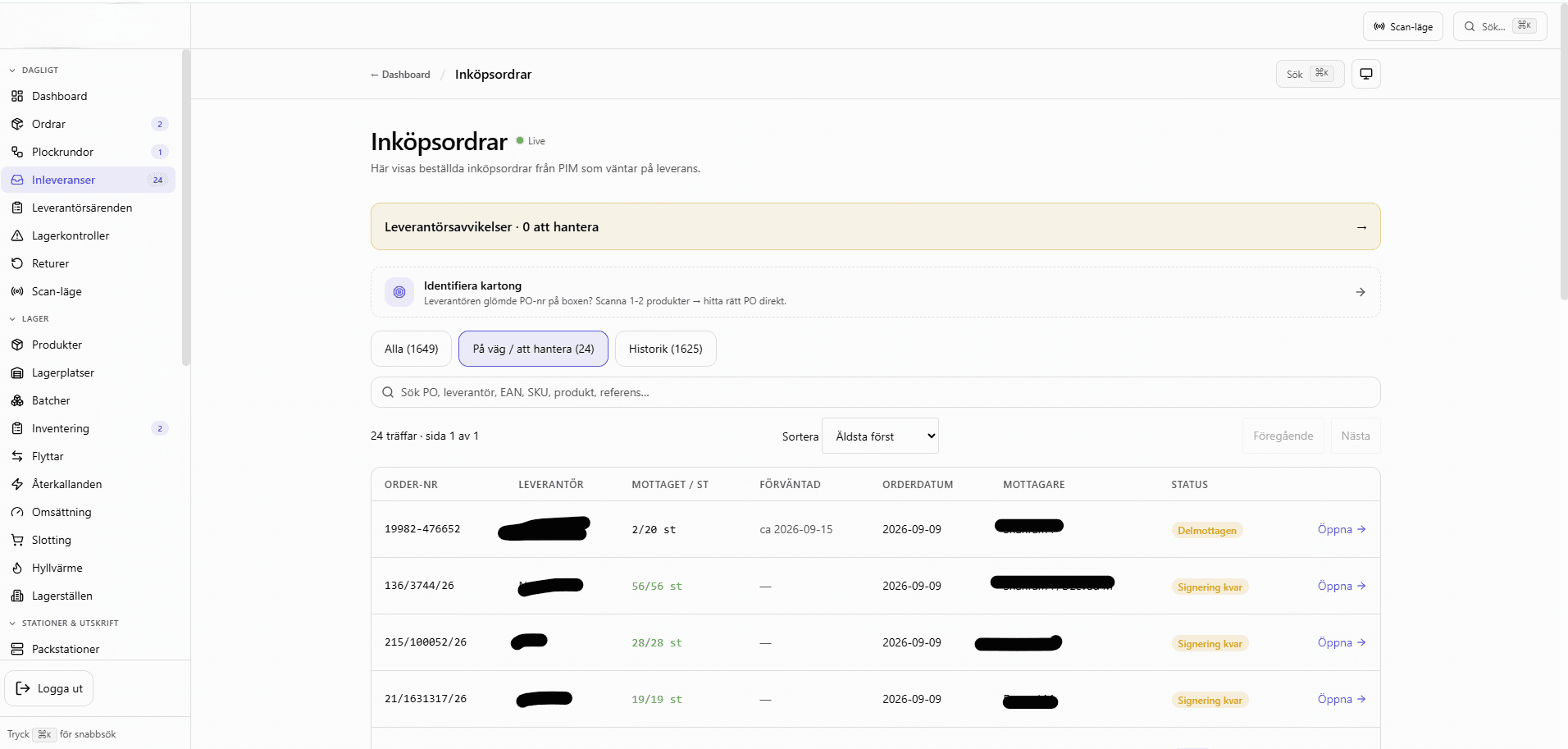
Task: Click the Flyttar swap arrows icon
Action: pos(17,456)
